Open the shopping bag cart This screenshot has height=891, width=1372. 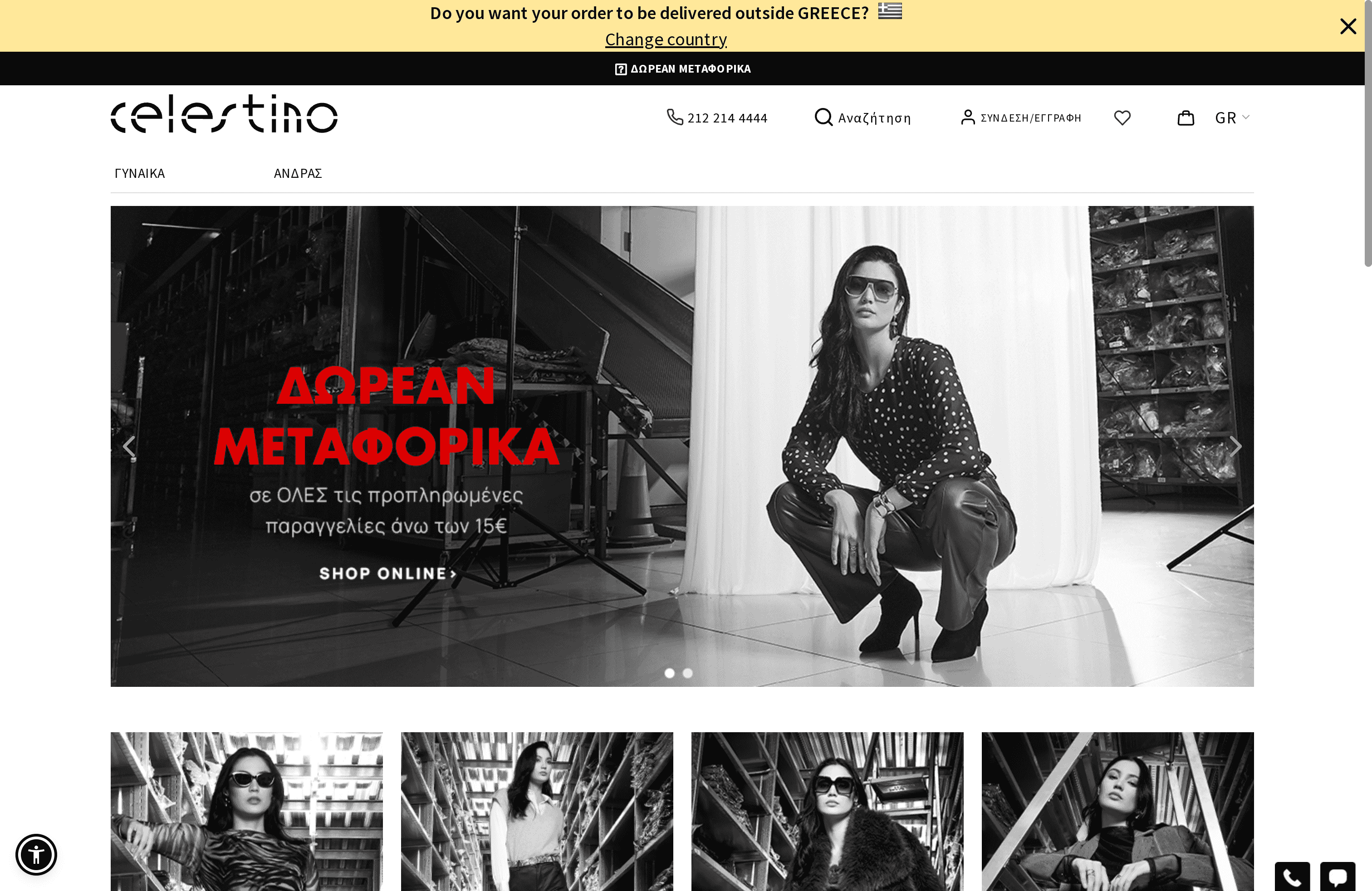click(x=1186, y=117)
